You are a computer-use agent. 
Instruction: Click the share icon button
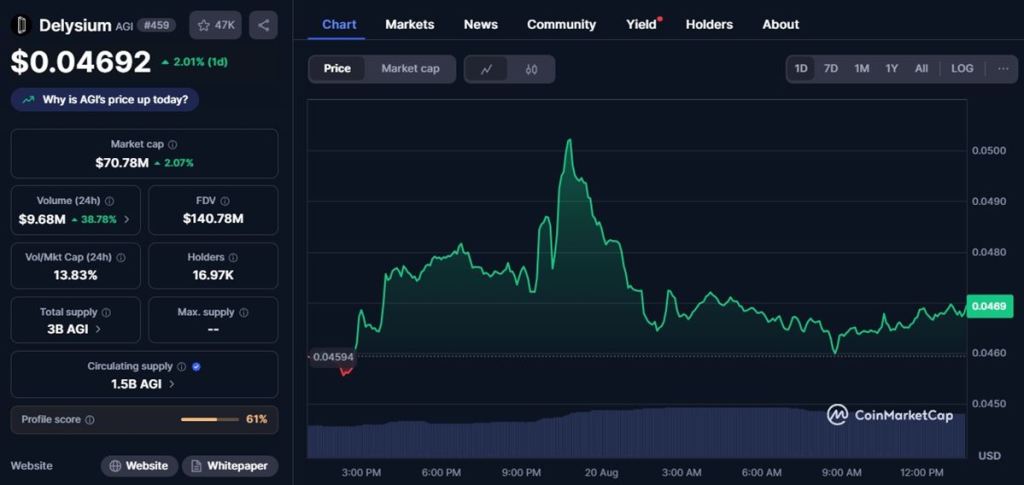[263, 25]
